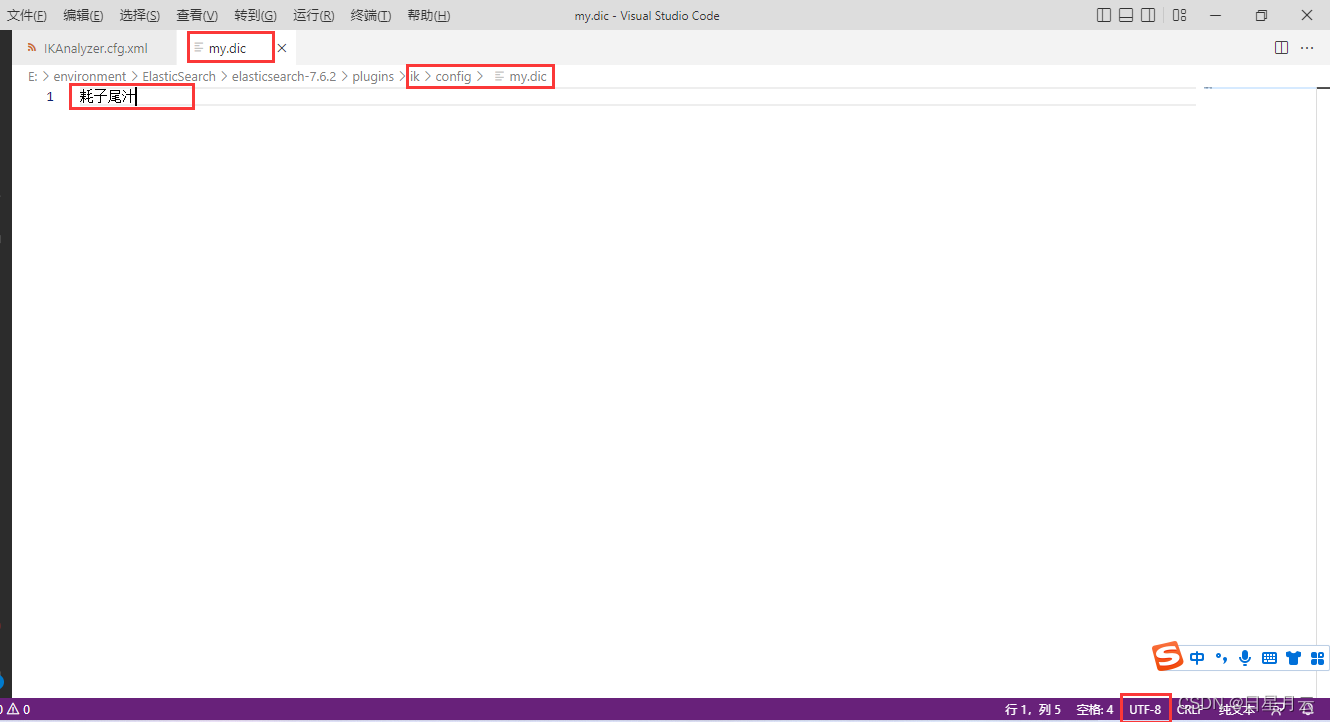Expand the elasticsearch-7.6.2 breadcrumb
This screenshot has width=1330, height=722.
(284, 76)
